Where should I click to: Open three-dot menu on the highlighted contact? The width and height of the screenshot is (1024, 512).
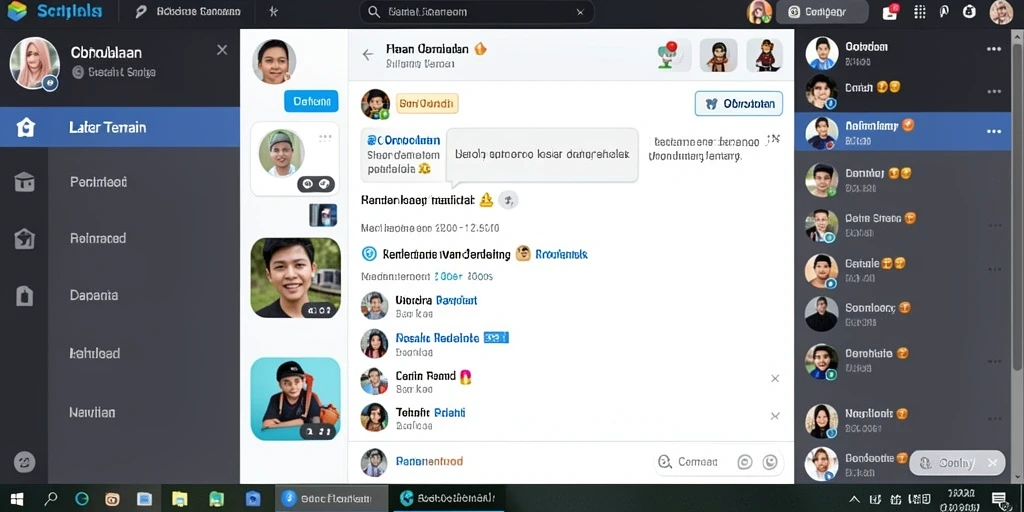(x=994, y=131)
